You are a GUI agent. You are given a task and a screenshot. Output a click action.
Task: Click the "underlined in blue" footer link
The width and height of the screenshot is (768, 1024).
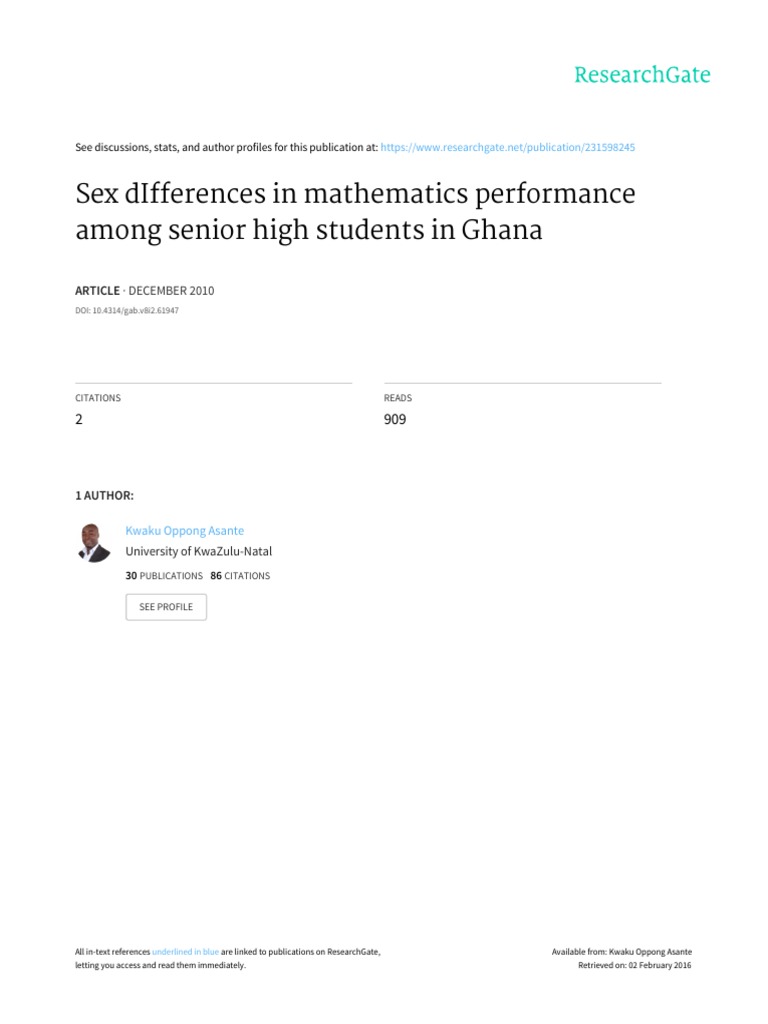[x=185, y=952]
